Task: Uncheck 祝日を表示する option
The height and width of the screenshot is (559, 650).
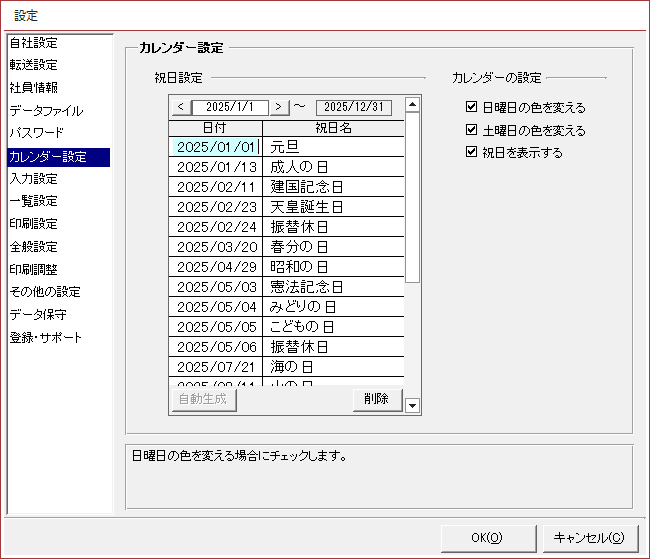Action: pos(472,153)
